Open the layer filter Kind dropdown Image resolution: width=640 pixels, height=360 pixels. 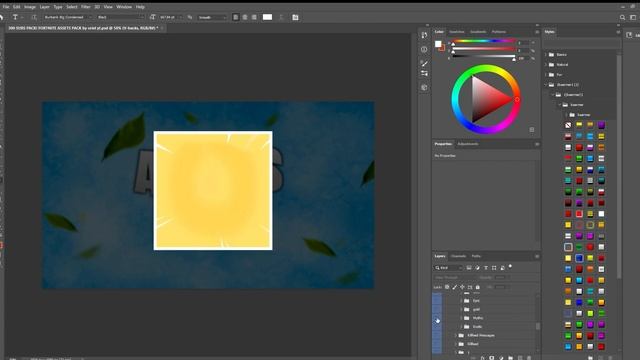tap(448, 268)
